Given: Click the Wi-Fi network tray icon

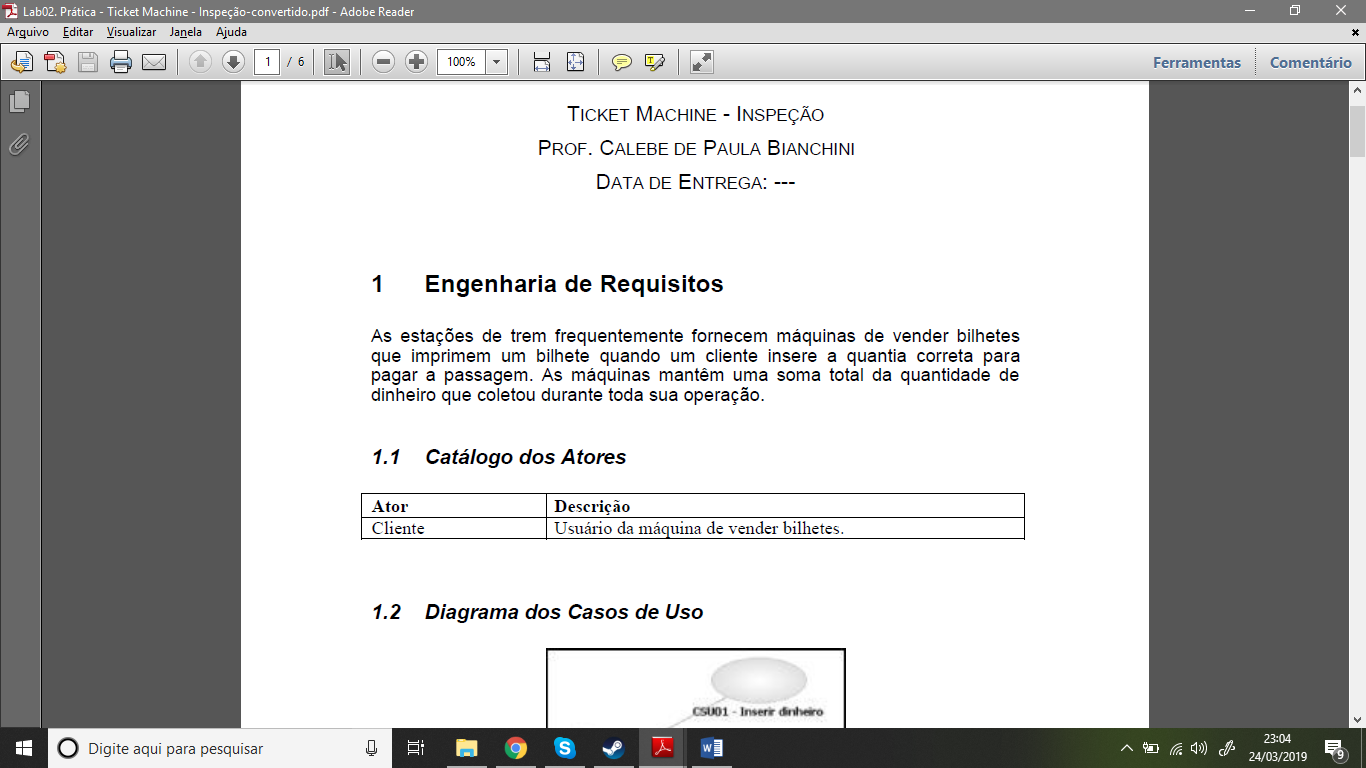Looking at the screenshot, I should pyautogui.click(x=1176, y=748).
